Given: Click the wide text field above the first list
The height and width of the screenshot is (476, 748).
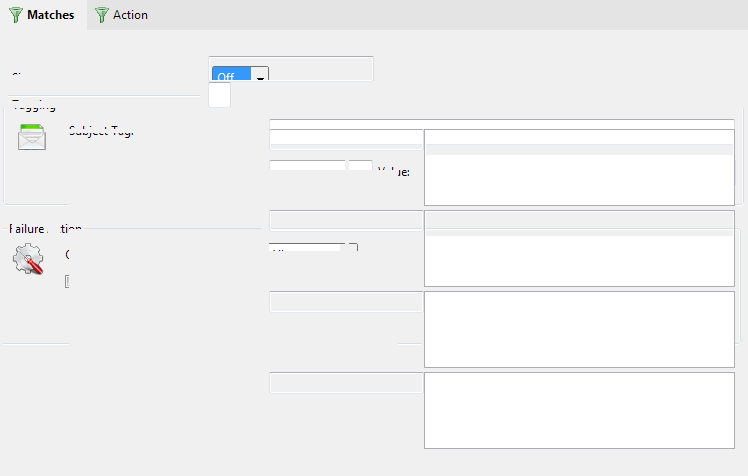Looking at the screenshot, I should pyautogui.click(x=501, y=124).
